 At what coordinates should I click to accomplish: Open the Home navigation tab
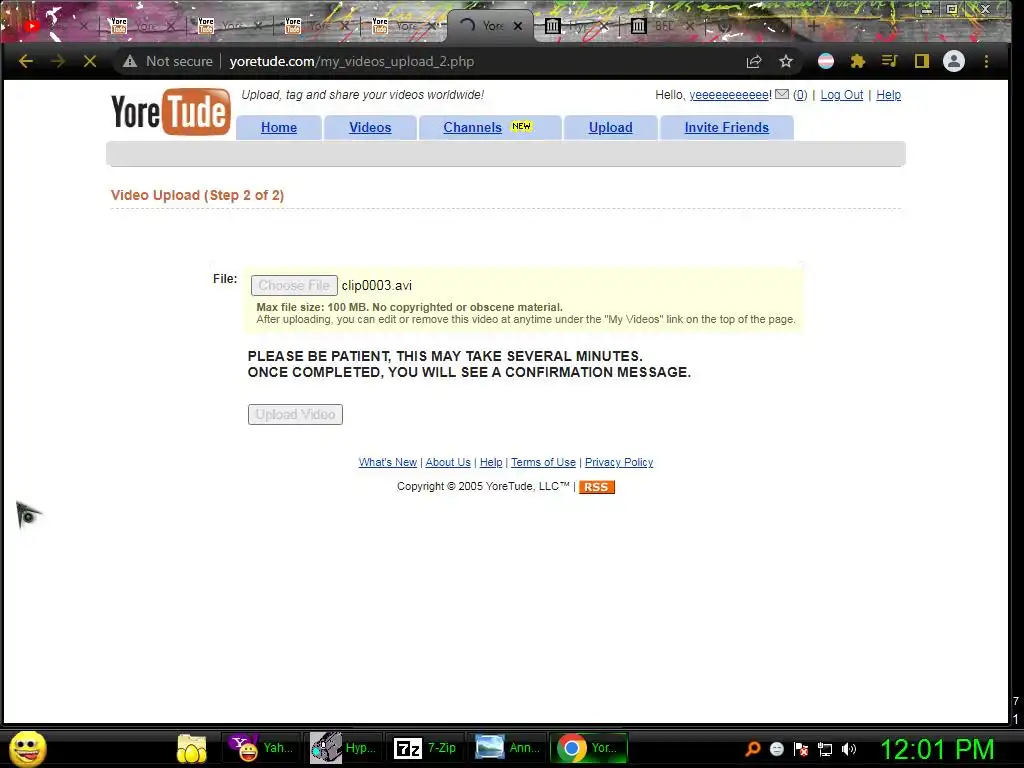click(279, 127)
